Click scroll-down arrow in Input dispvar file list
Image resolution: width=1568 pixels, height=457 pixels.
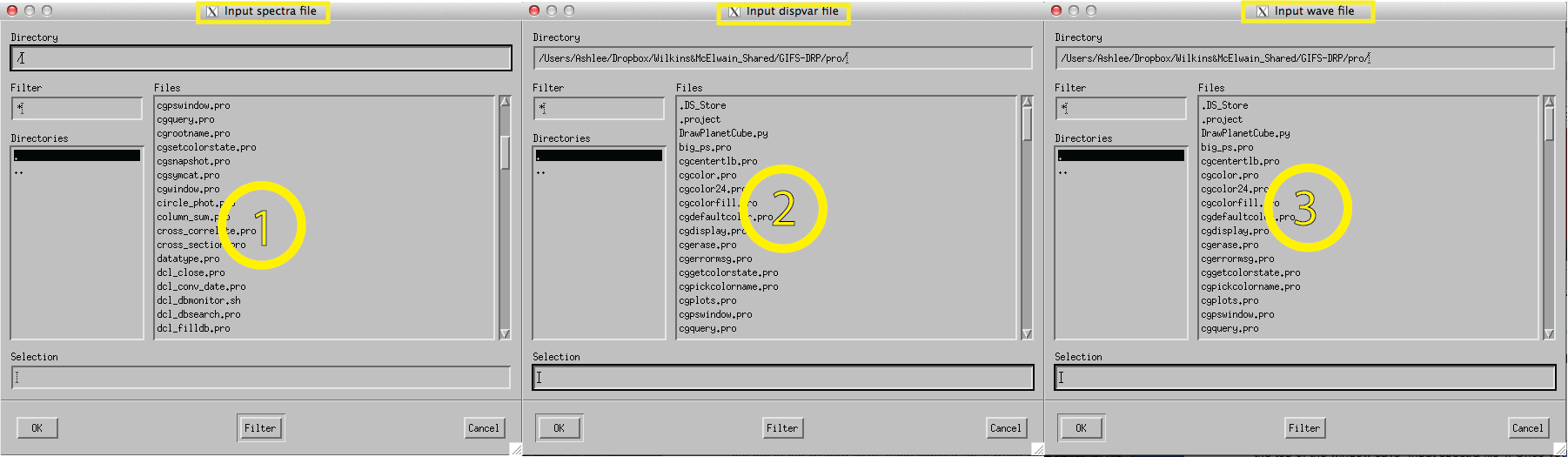1027,333
